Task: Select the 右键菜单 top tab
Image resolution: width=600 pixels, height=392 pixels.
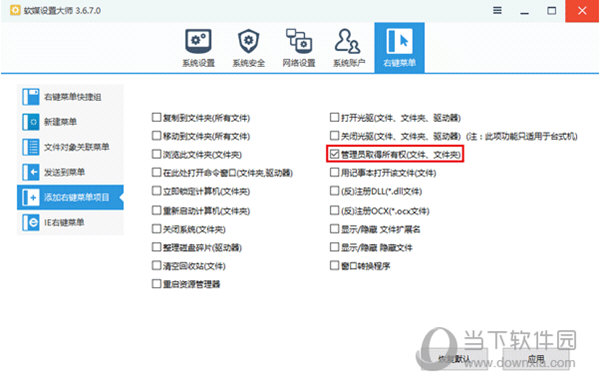Action: (x=399, y=47)
